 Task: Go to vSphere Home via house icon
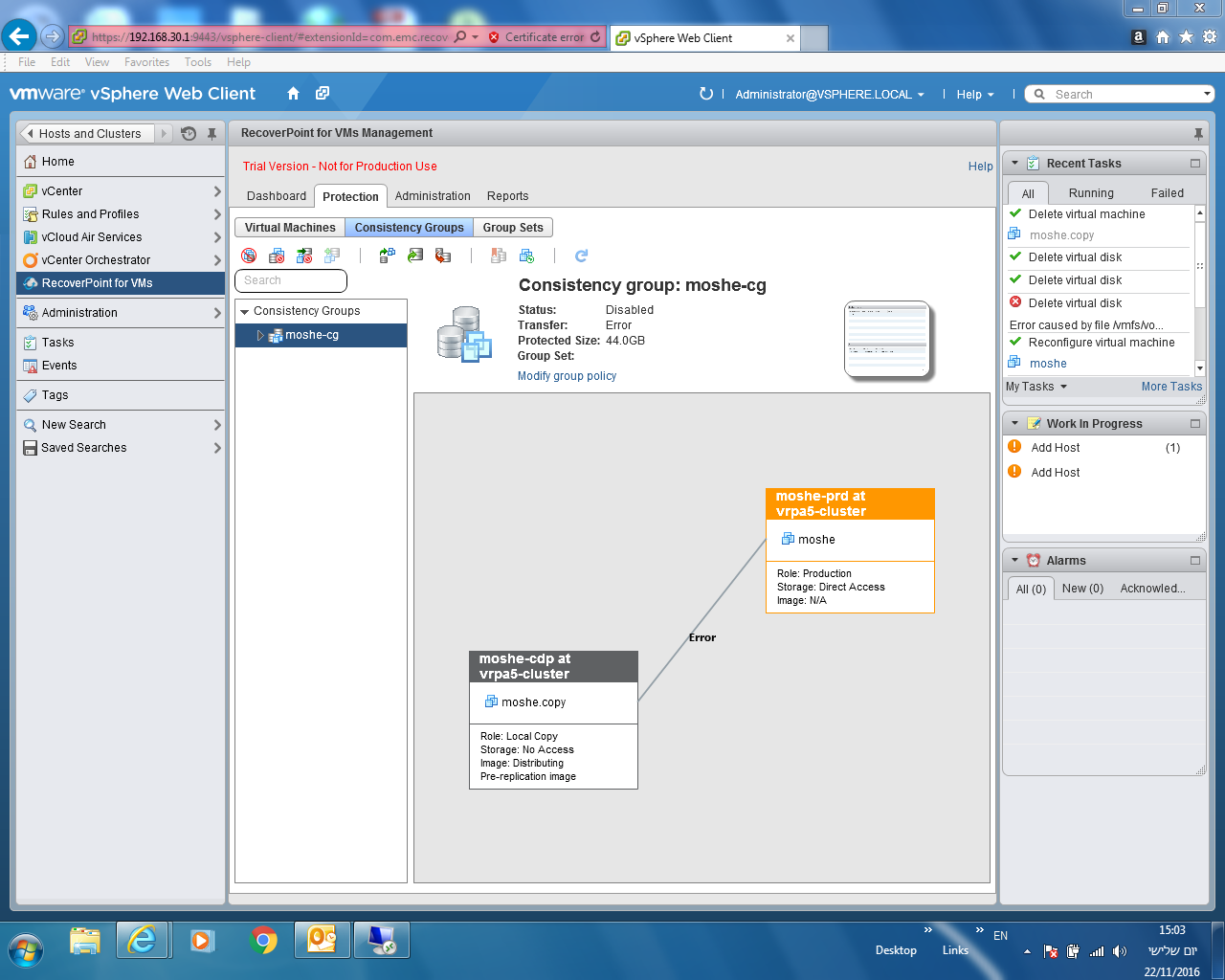pyautogui.click(x=294, y=94)
